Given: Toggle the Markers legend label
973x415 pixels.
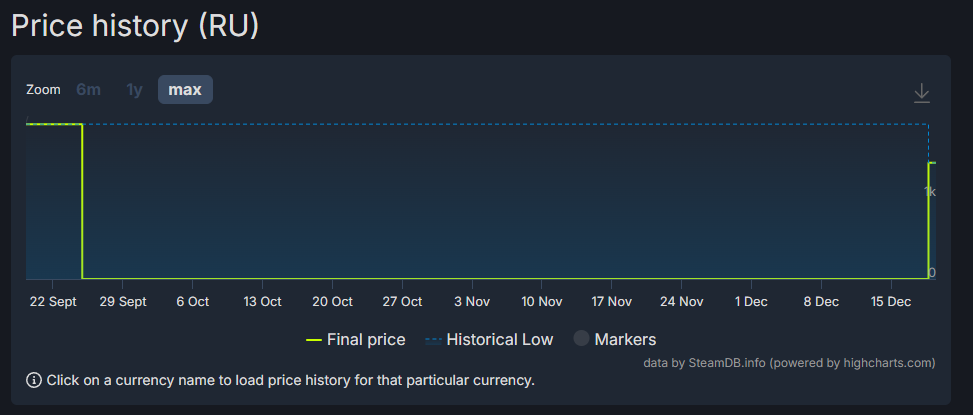Looking at the screenshot, I should click(x=625, y=340).
